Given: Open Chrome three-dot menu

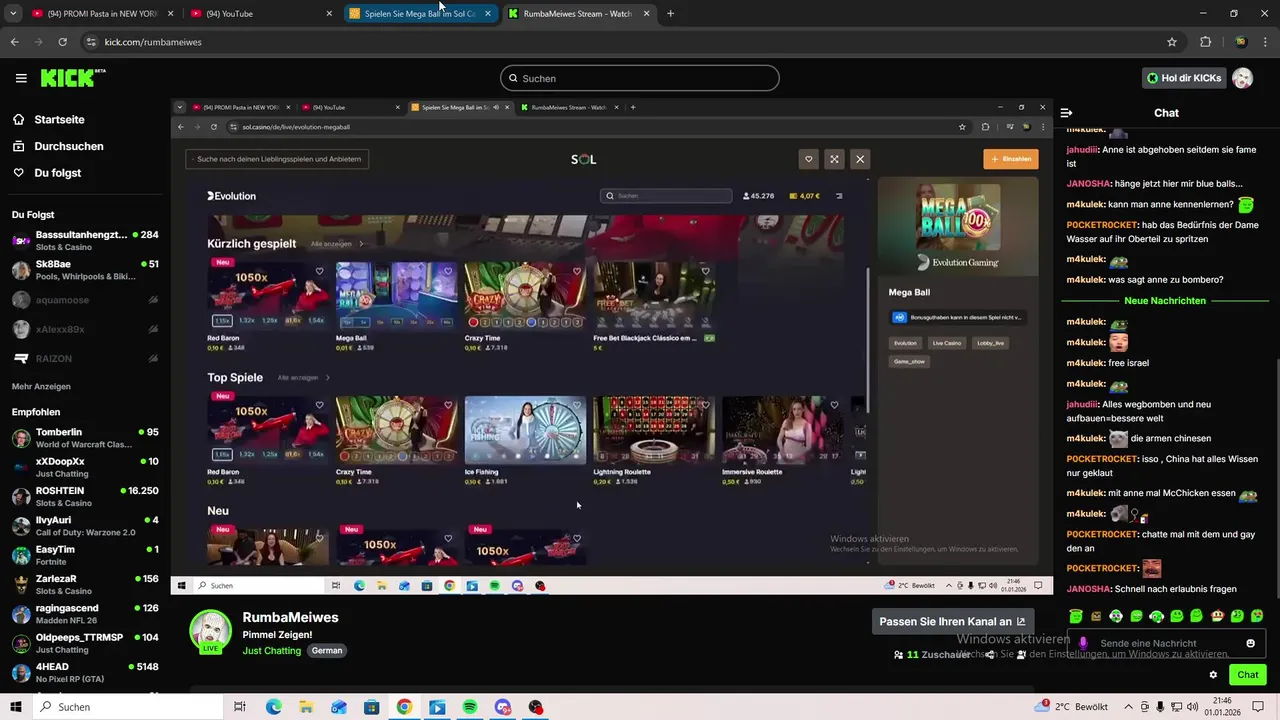Looking at the screenshot, I should (1266, 42).
